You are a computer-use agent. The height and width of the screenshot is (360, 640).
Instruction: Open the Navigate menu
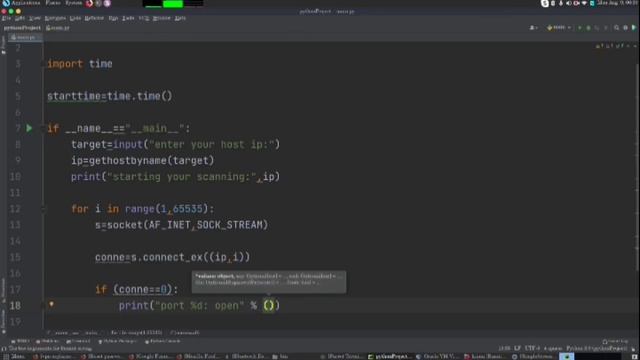coord(55,18)
